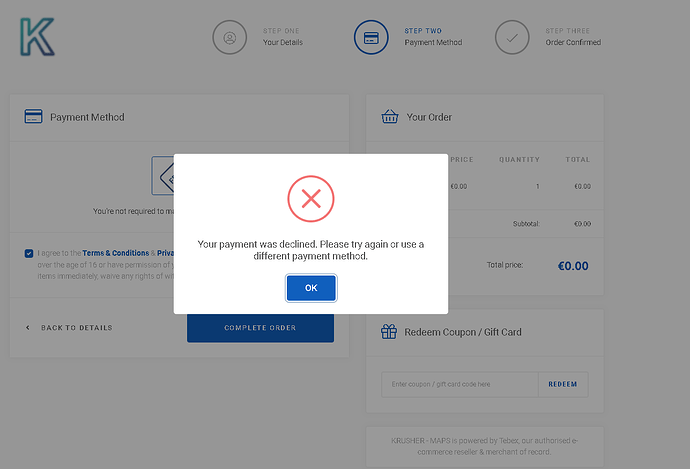Click the back arrow beside Back to Details
690x469 pixels.
coord(28,327)
